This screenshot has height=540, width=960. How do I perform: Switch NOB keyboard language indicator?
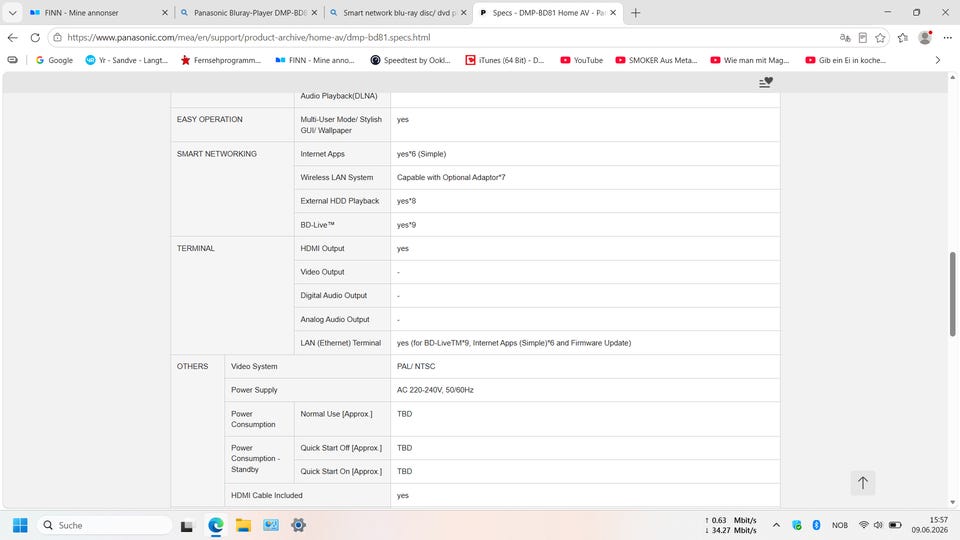click(840, 525)
